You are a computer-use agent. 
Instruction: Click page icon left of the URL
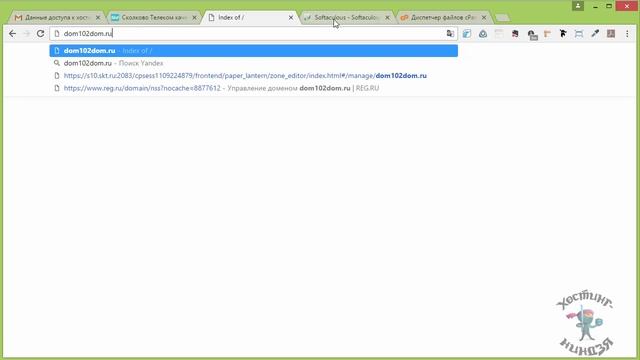click(57, 33)
